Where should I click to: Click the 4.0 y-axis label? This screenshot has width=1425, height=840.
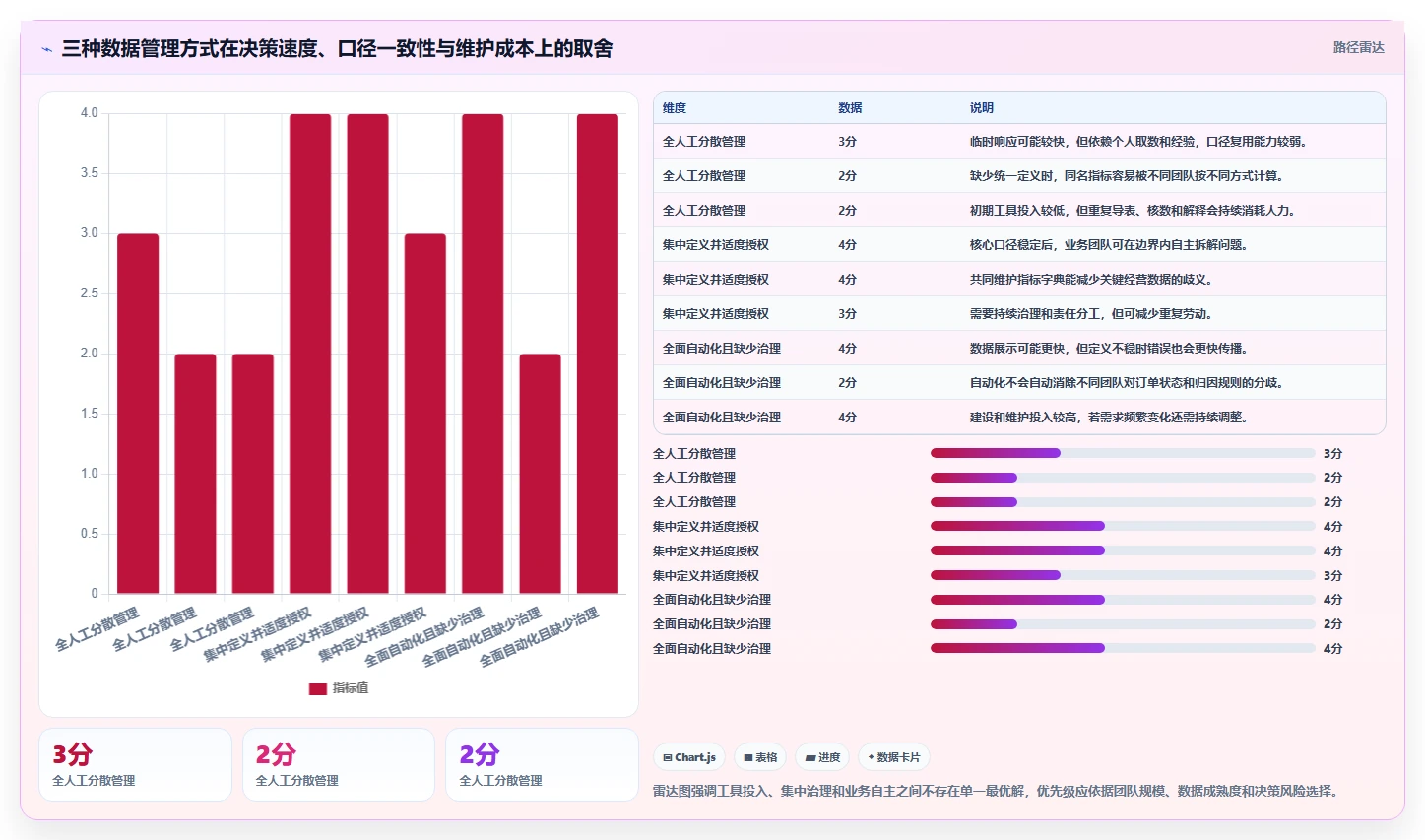[x=90, y=113]
